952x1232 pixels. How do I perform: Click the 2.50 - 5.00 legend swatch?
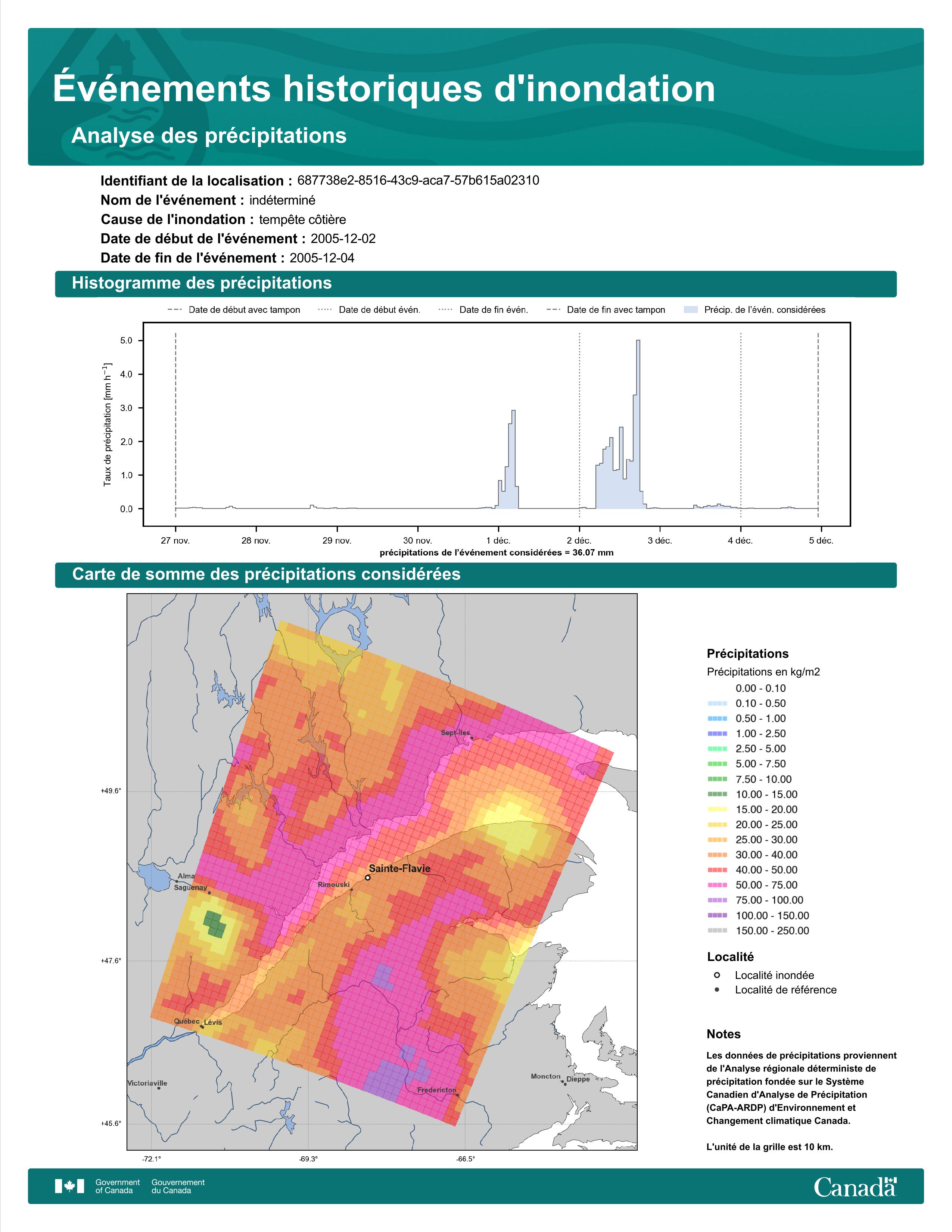point(717,749)
